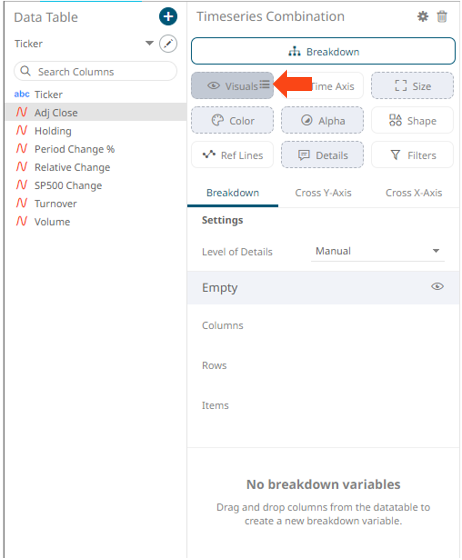Click the Breakdown button at top
The width and height of the screenshot is (462, 560).
tap(323, 51)
